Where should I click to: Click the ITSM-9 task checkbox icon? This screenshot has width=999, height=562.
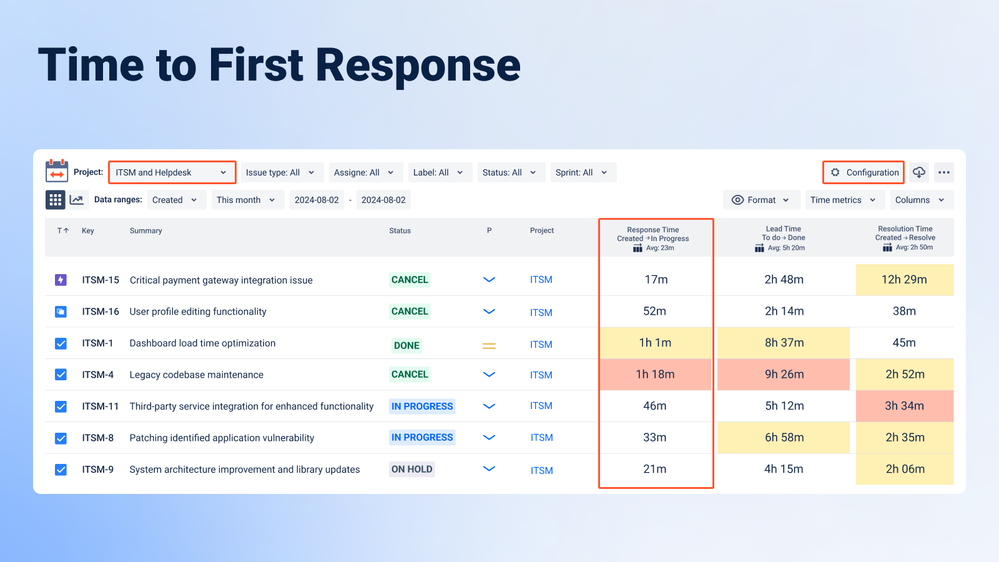[x=61, y=470]
